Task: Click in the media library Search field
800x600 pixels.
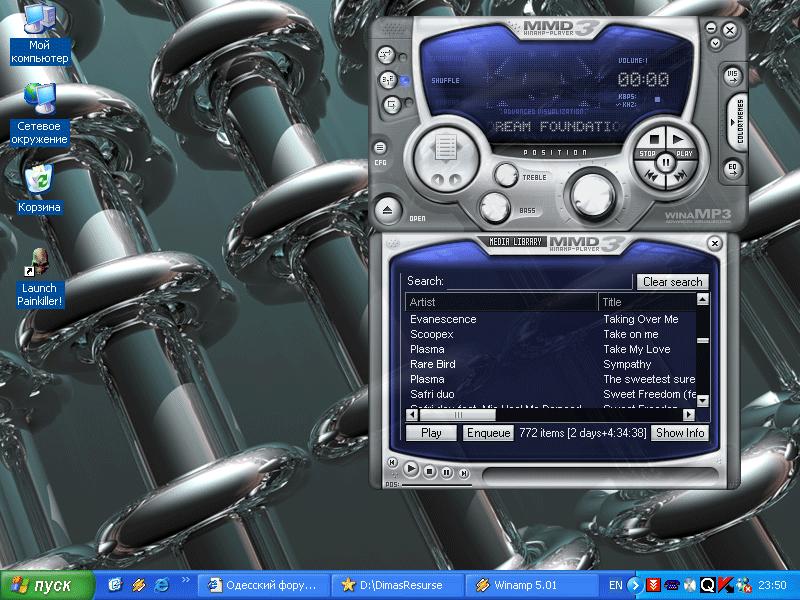Action: coord(538,282)
